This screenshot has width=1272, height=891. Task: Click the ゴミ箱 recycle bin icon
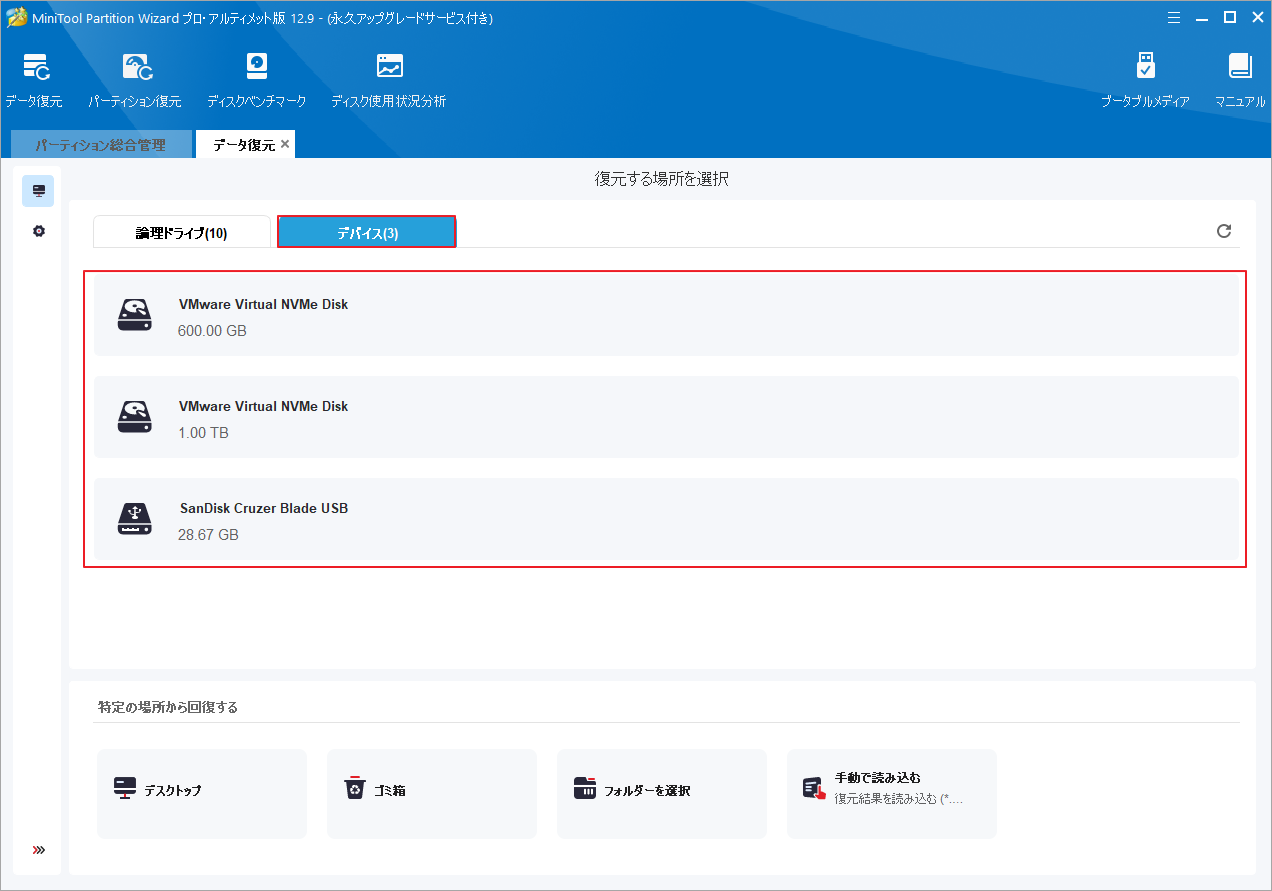pyautogui.click(x=355, y=789)
